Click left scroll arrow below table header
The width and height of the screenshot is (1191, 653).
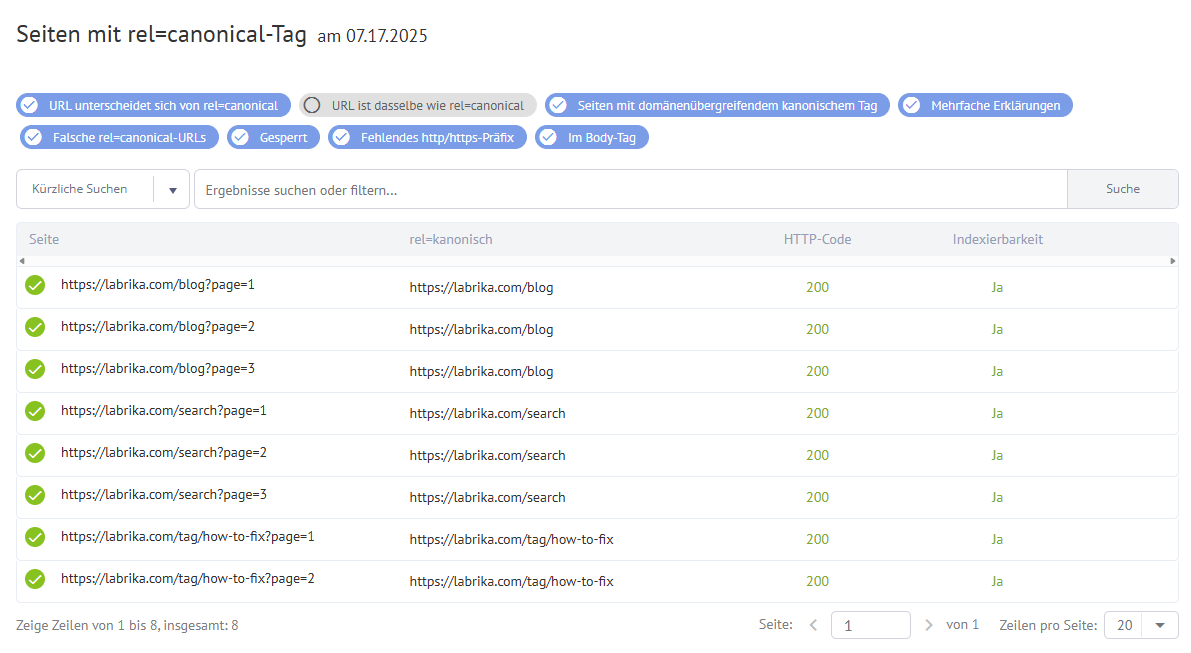[22, 260]
